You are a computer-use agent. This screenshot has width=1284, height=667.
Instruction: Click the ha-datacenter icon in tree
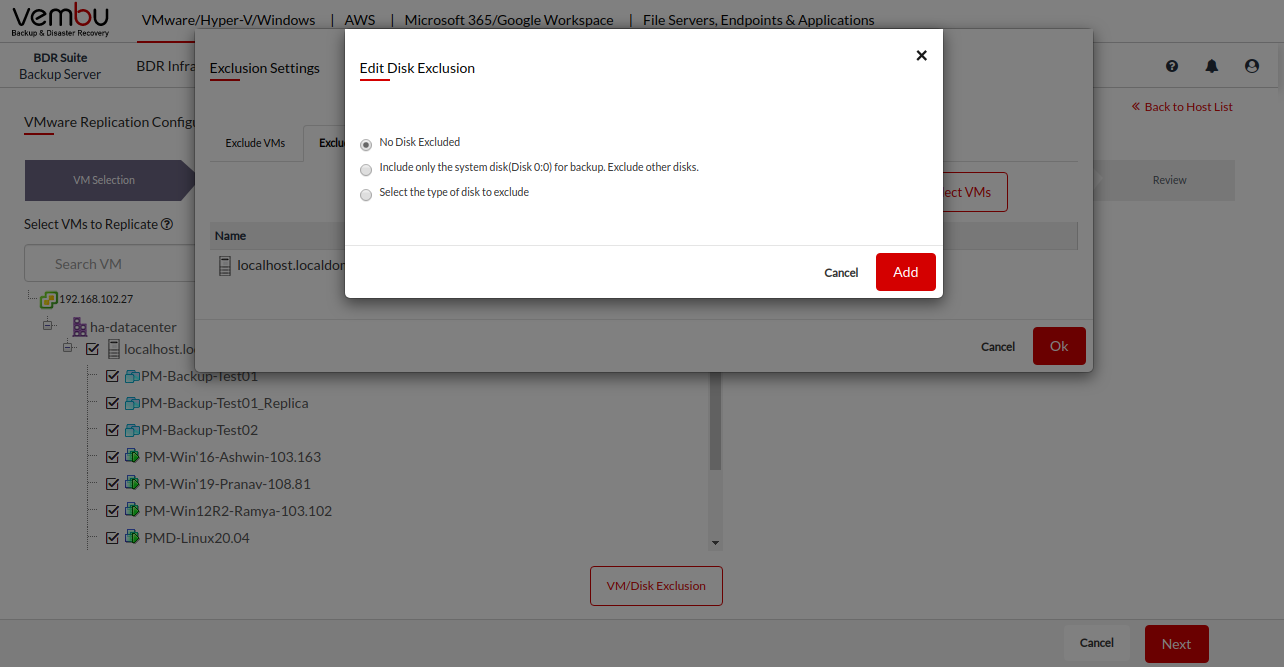(x=79, y=327)
